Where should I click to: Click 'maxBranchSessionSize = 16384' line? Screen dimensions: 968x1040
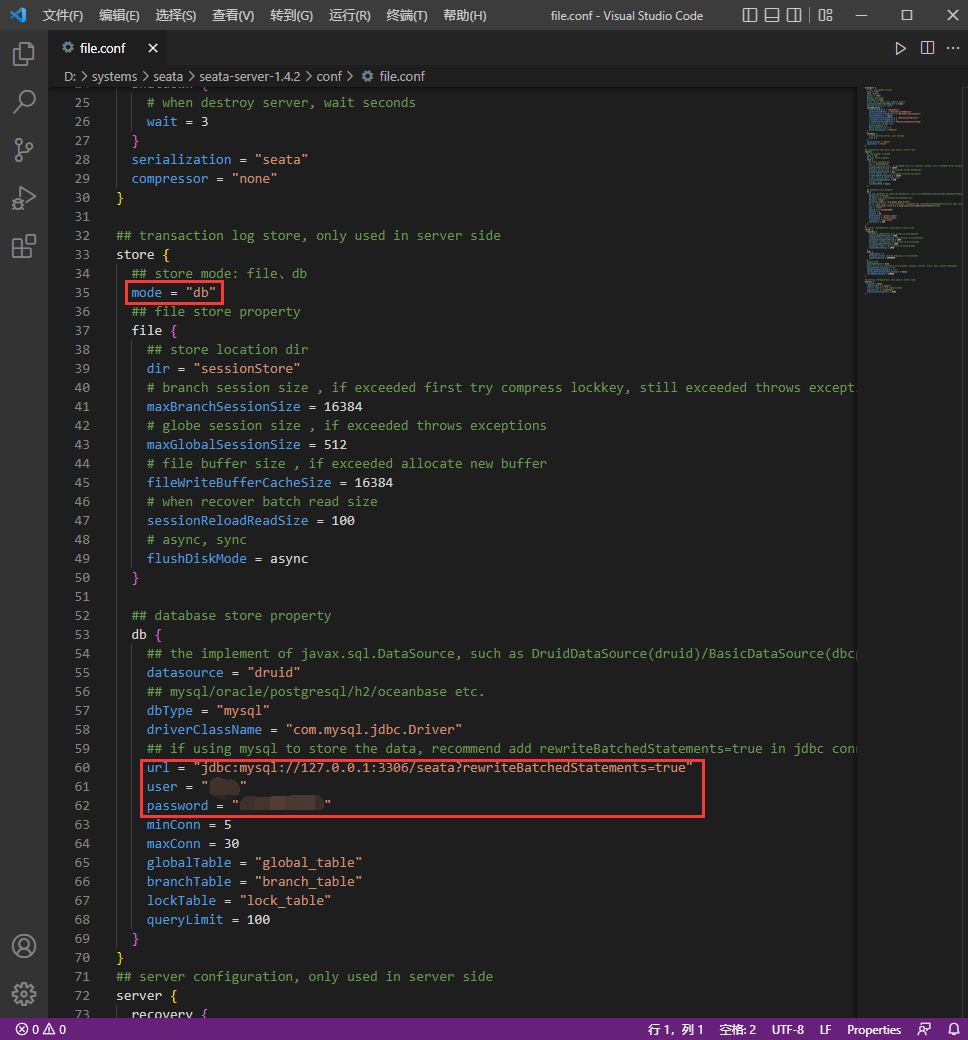tap(255, 407)
